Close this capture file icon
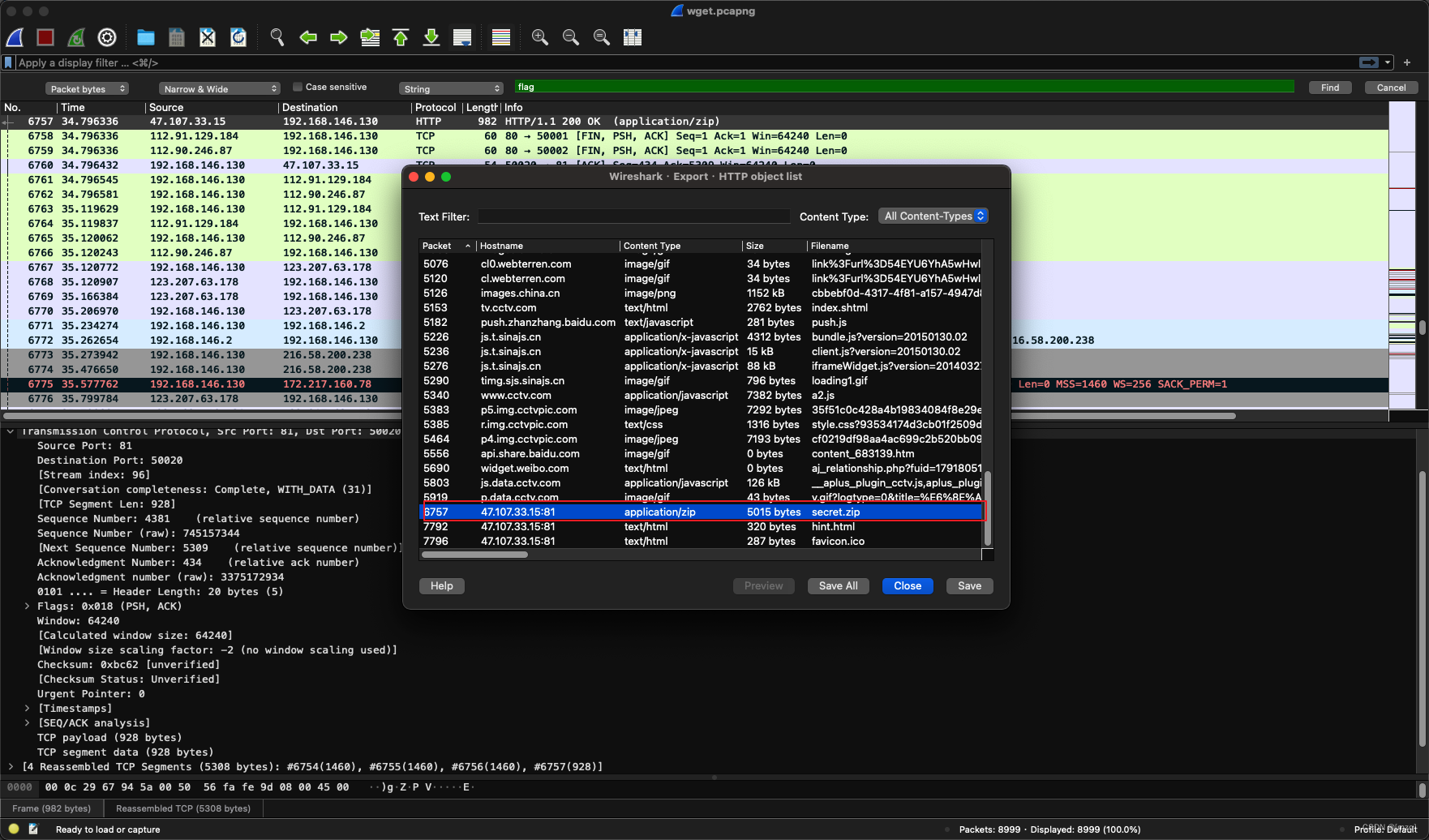 pos(208,37)
